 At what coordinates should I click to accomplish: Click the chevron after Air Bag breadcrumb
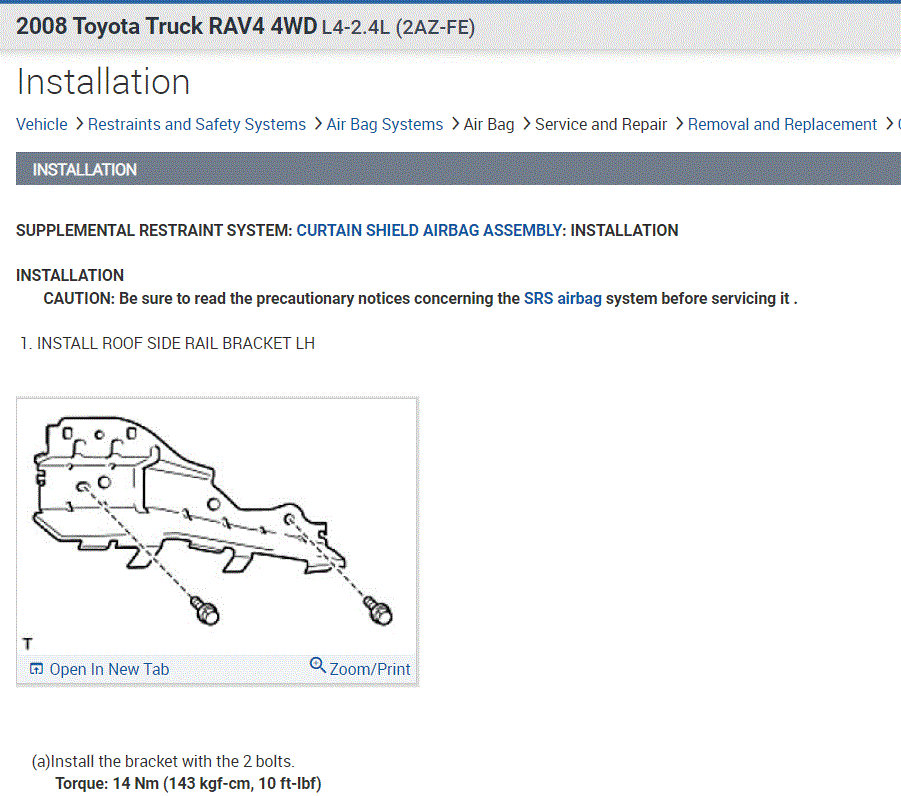tap(526, 124)
